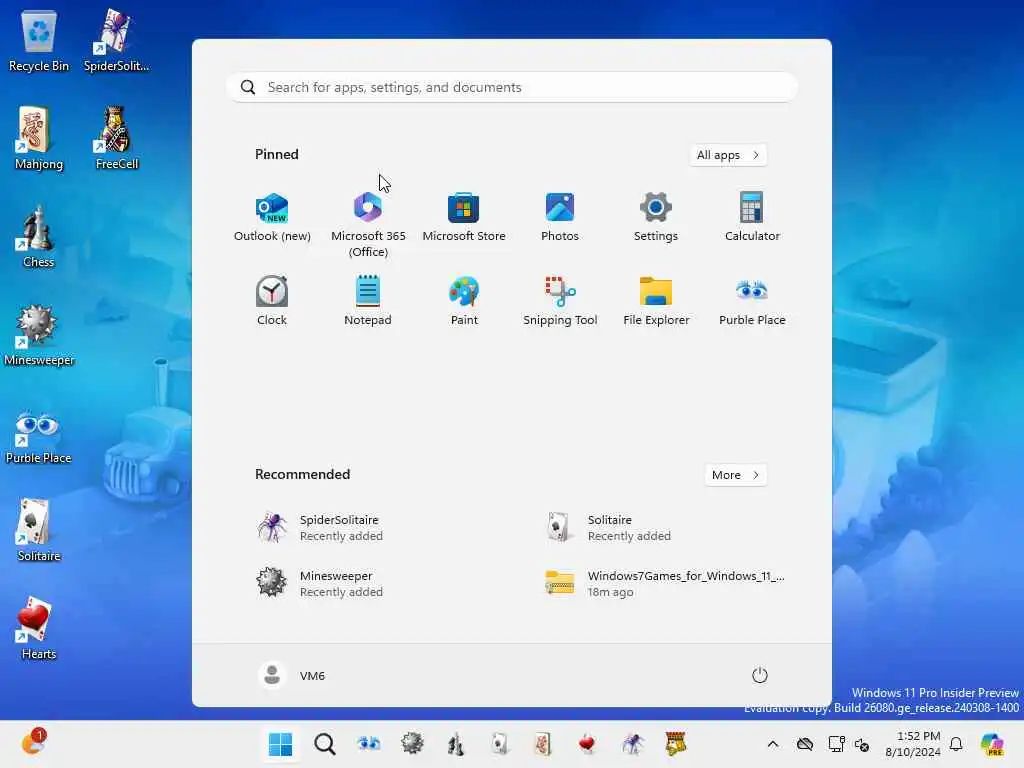Select the Chess desktop shortcut
Image resolution: width=1024 pixels, height=768 pixels.
(39, 236)
